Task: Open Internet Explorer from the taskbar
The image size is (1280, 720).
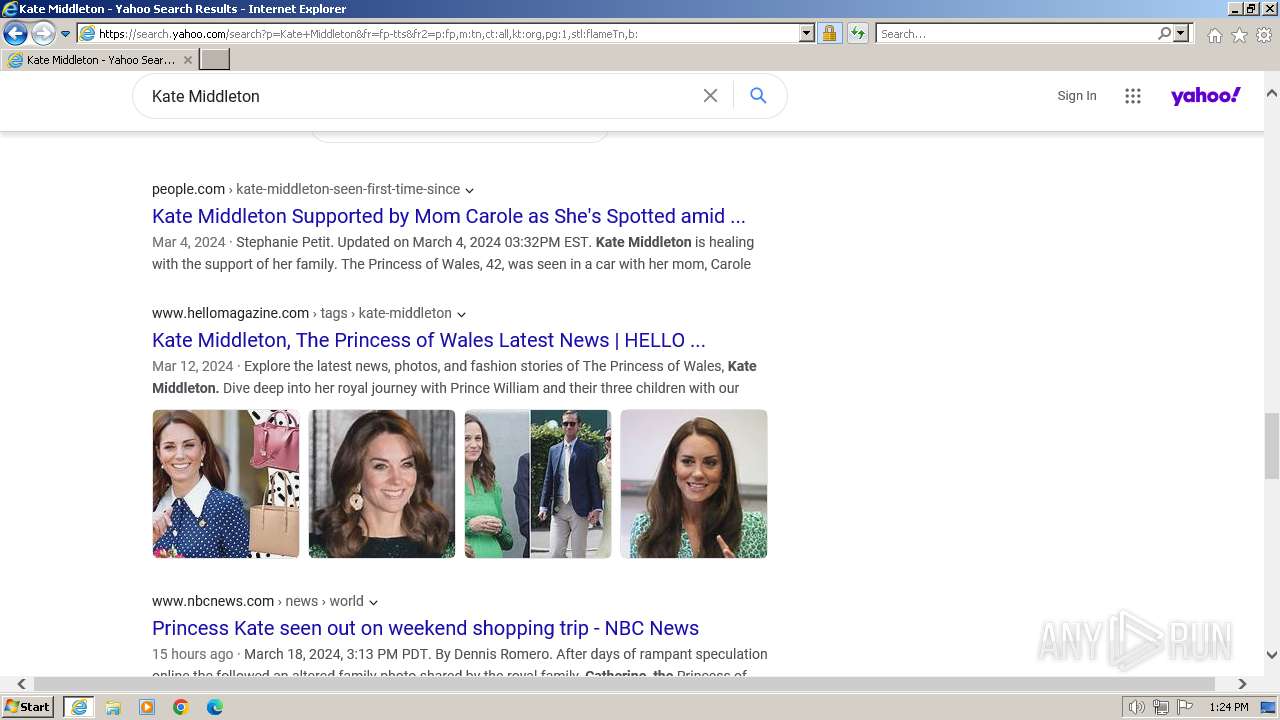Action: point(78,707)
